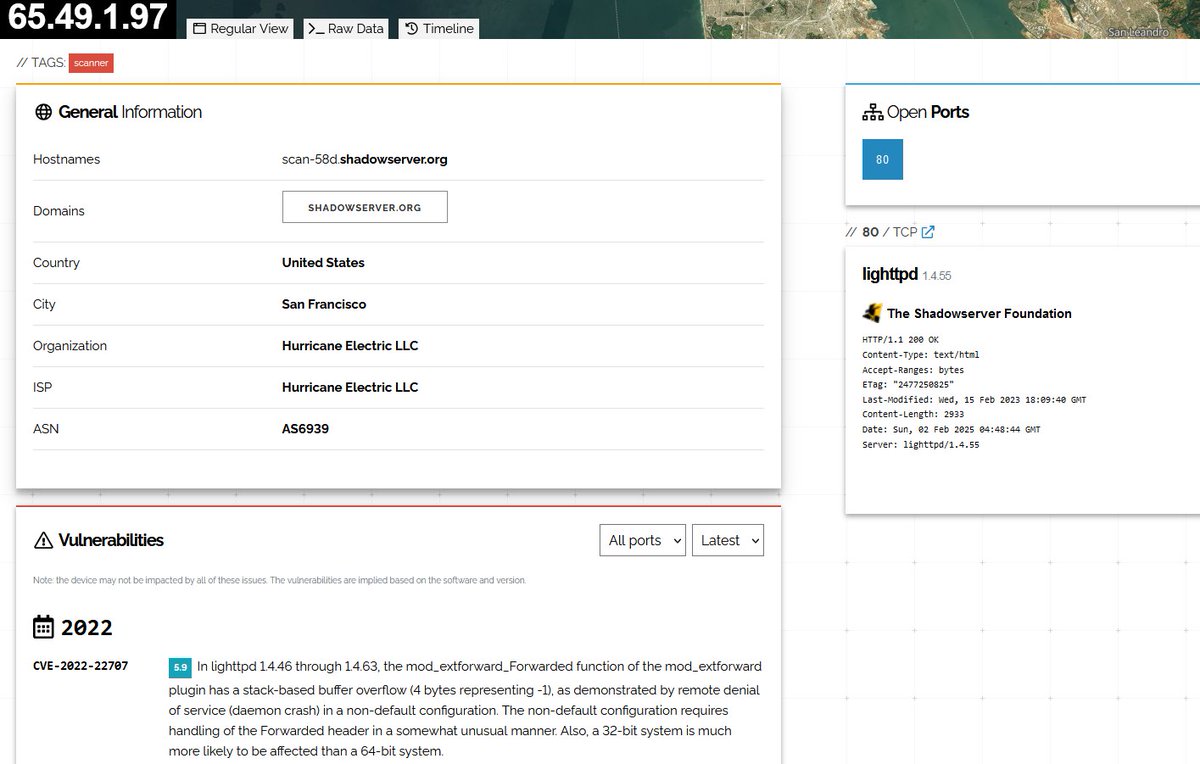Image resolution: width=1200 pixels, height=764 pixels.
Task: Click Hurricane Electric LLC in the ISP row
Action: (x=350, y=387)
